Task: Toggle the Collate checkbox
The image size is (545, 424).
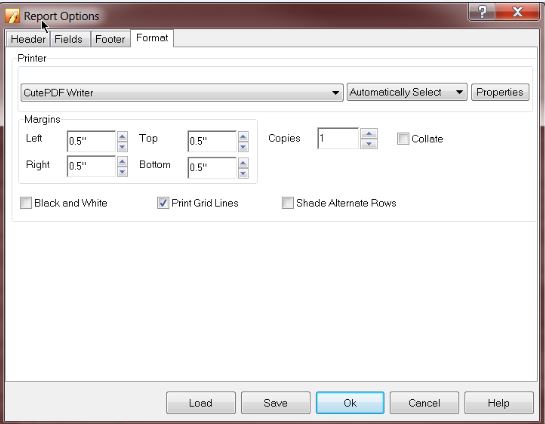Action: click(403, 138)
